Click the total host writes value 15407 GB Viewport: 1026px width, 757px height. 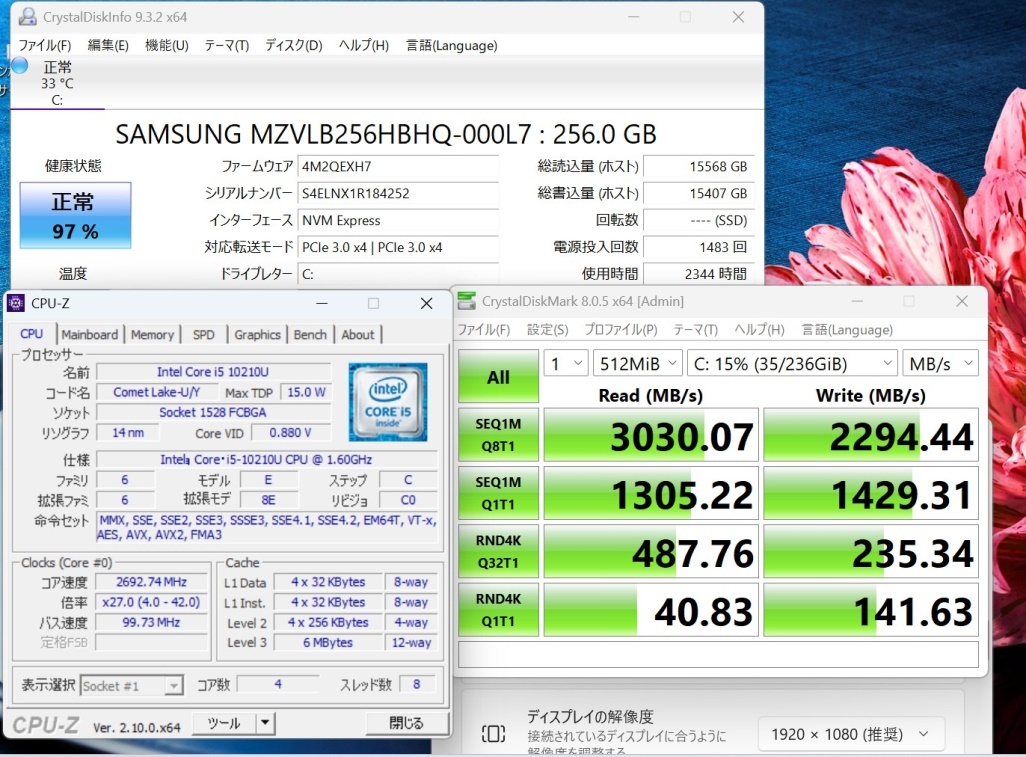697,193
